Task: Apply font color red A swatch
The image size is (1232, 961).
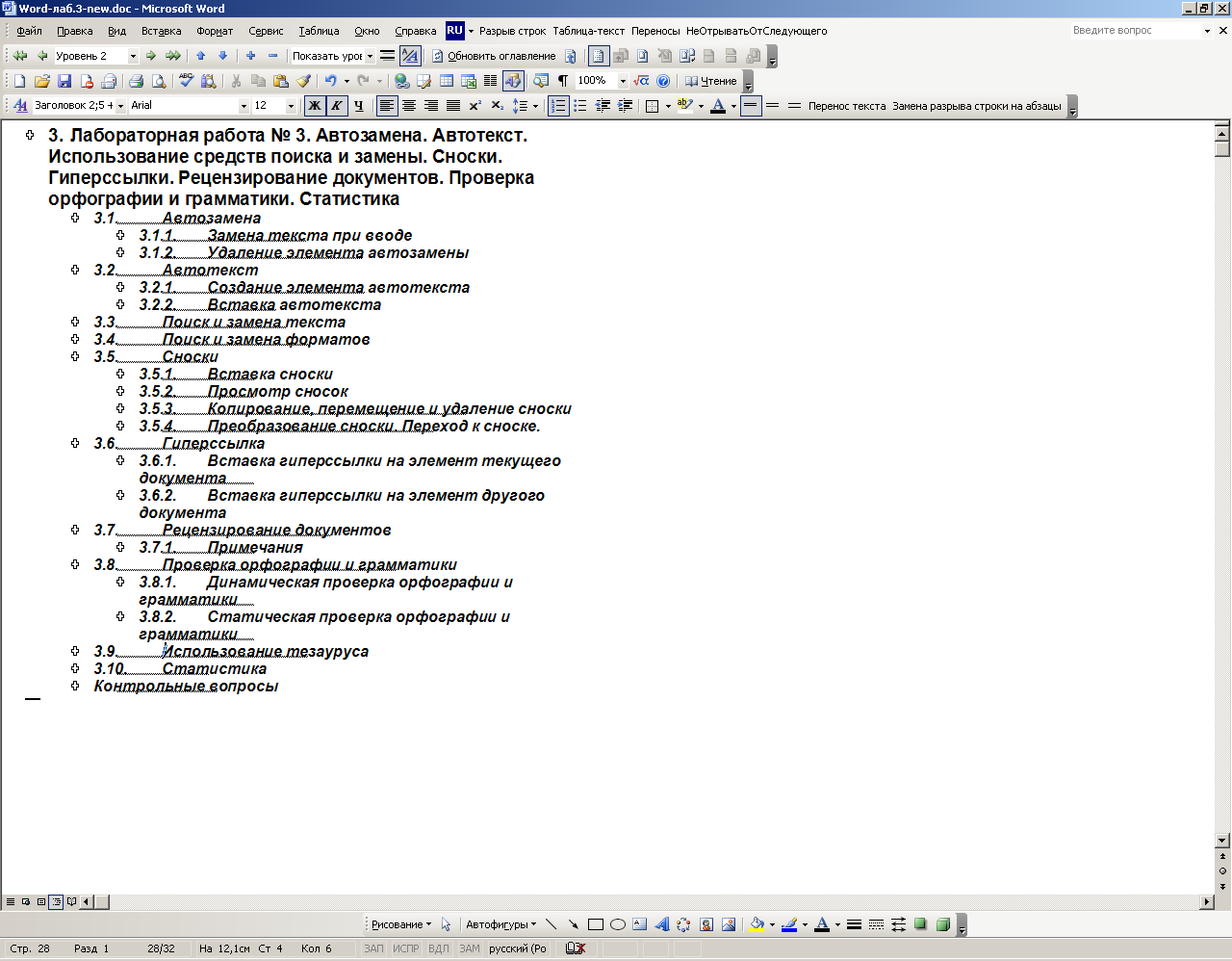Action: pos(717,106)
